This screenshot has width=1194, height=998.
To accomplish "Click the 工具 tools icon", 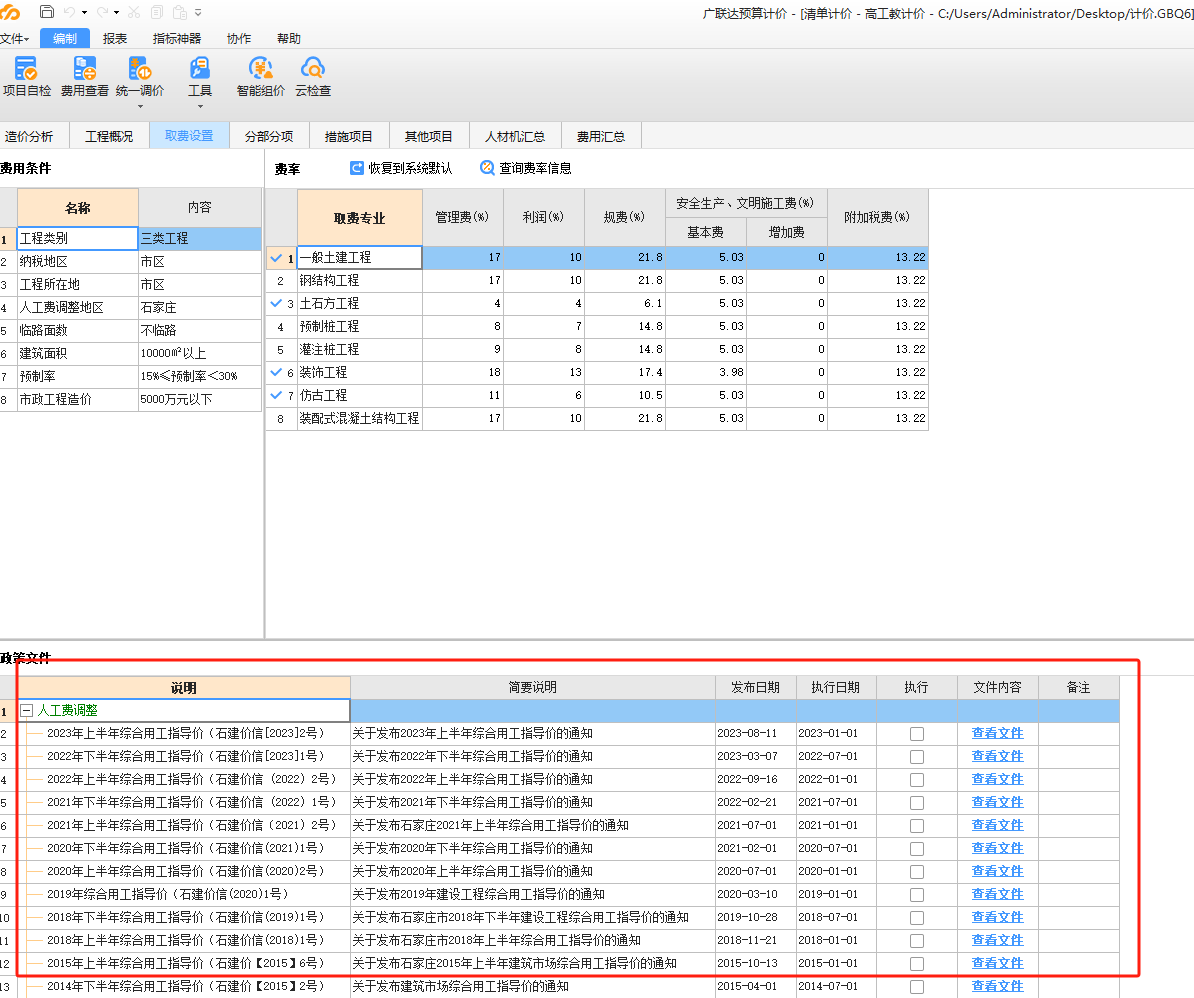I will [200, 69].
